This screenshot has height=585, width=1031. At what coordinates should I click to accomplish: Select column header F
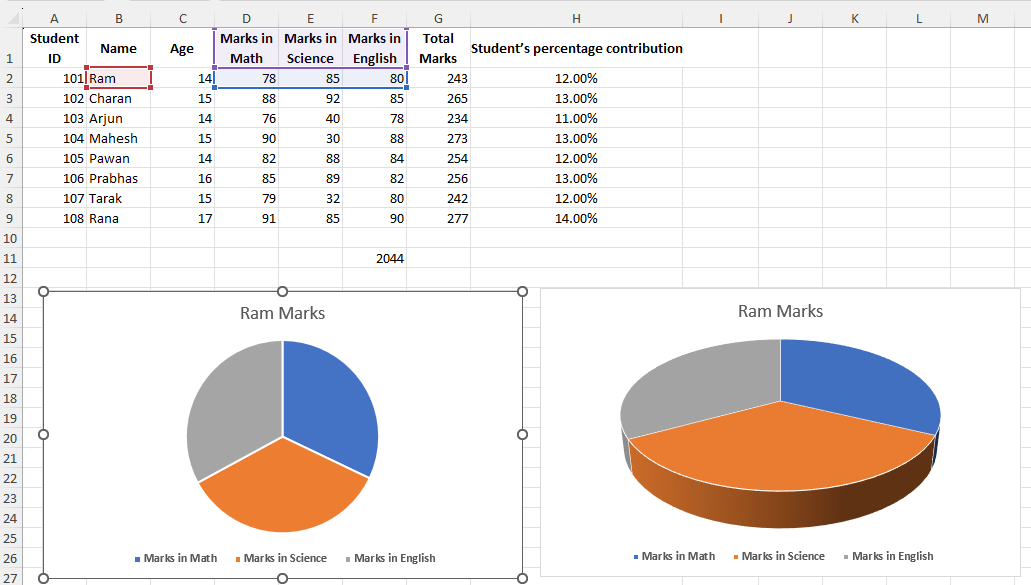point(374,17)
